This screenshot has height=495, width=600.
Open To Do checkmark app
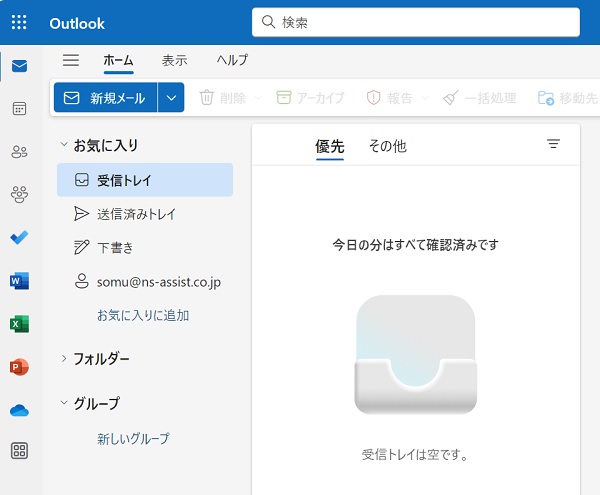coord(20,238)
